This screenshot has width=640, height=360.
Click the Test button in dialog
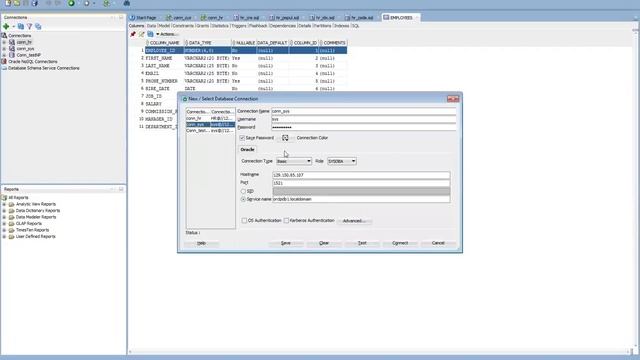pos(362,243)
